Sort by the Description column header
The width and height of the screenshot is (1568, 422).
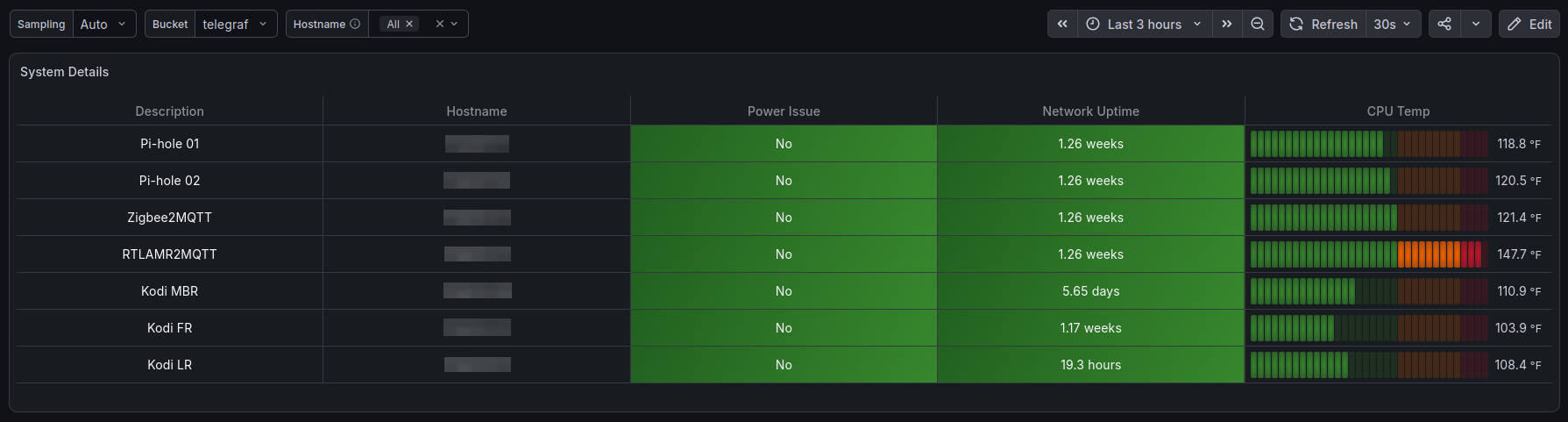169,111
